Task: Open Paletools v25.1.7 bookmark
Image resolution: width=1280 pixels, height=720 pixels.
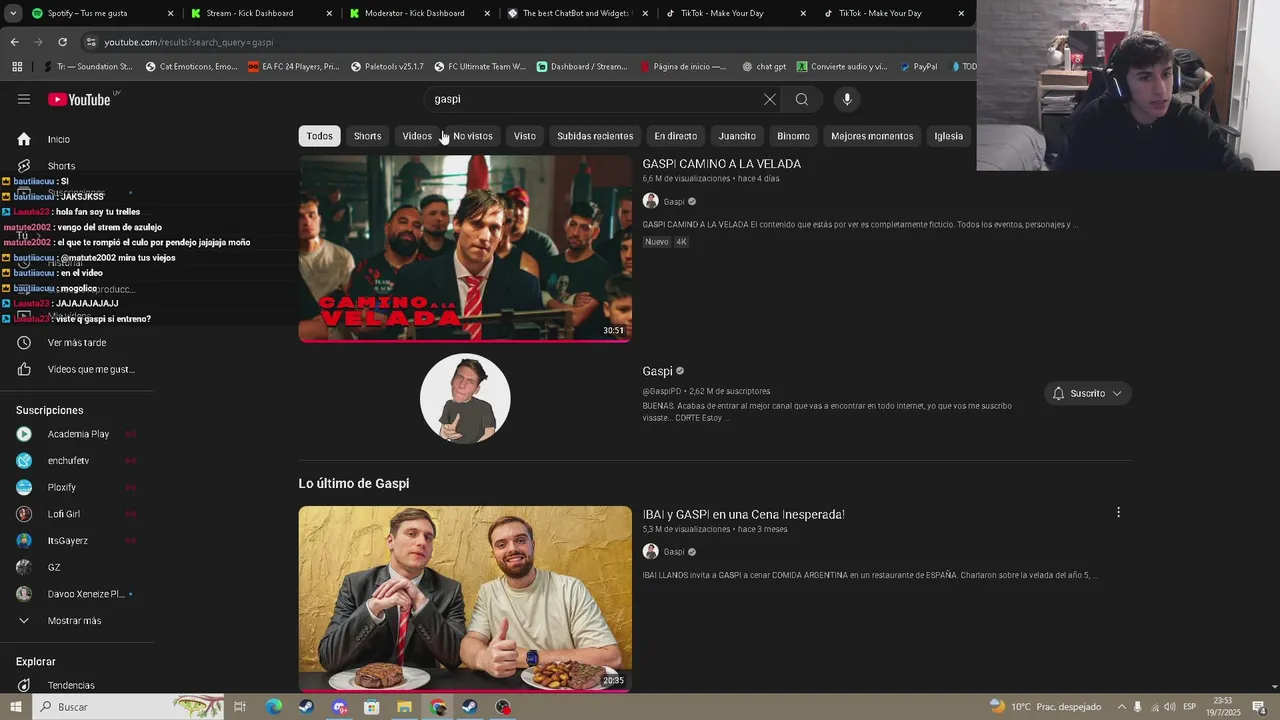Action: [387, 67]
